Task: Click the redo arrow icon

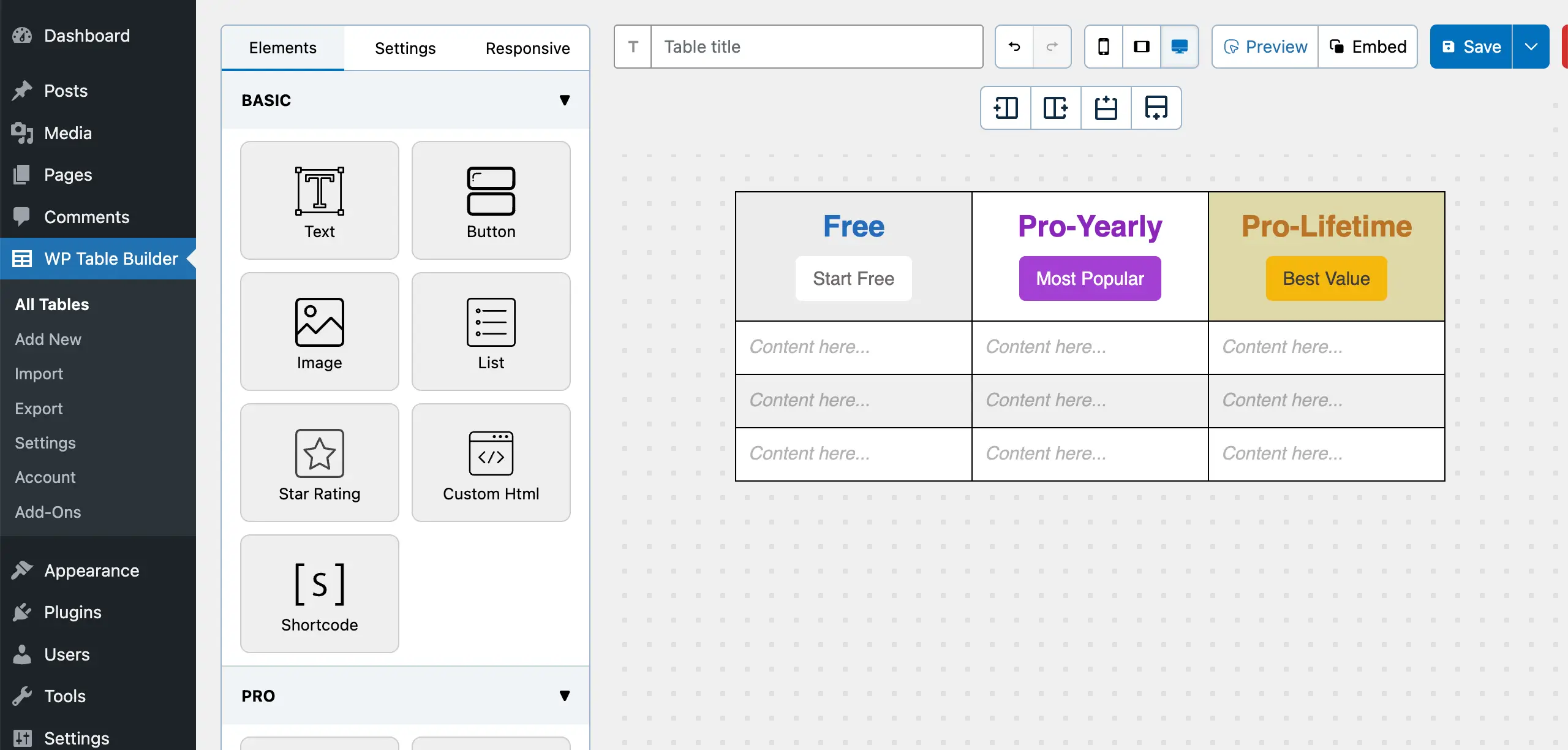Action: [1052, 47]
